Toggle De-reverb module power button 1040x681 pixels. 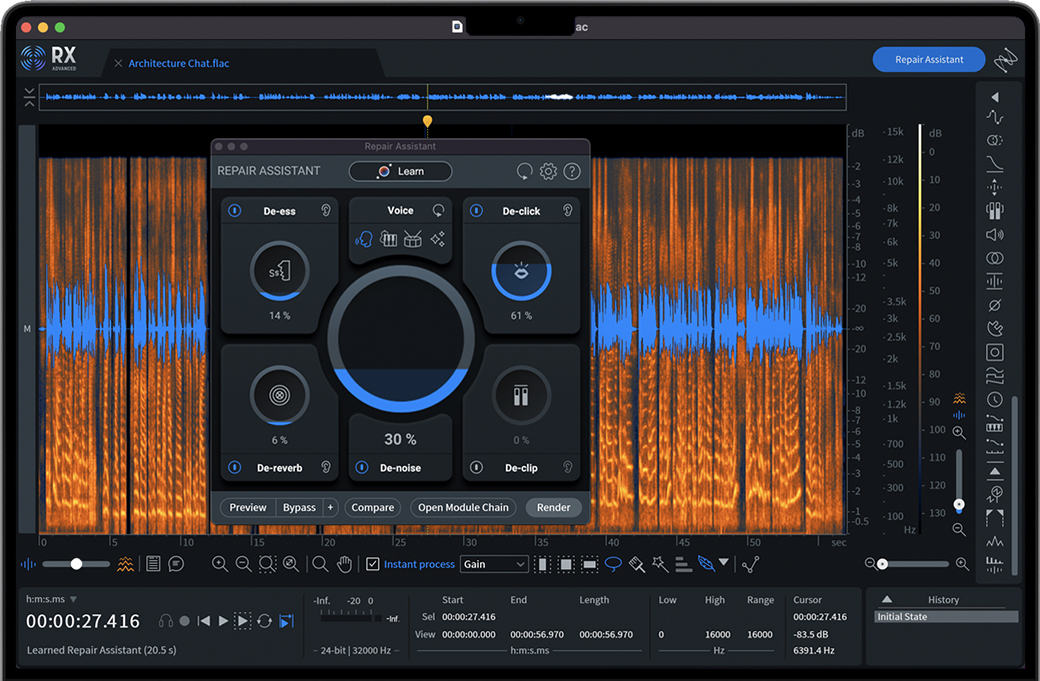pyautogui.click(x=234, y=467)
